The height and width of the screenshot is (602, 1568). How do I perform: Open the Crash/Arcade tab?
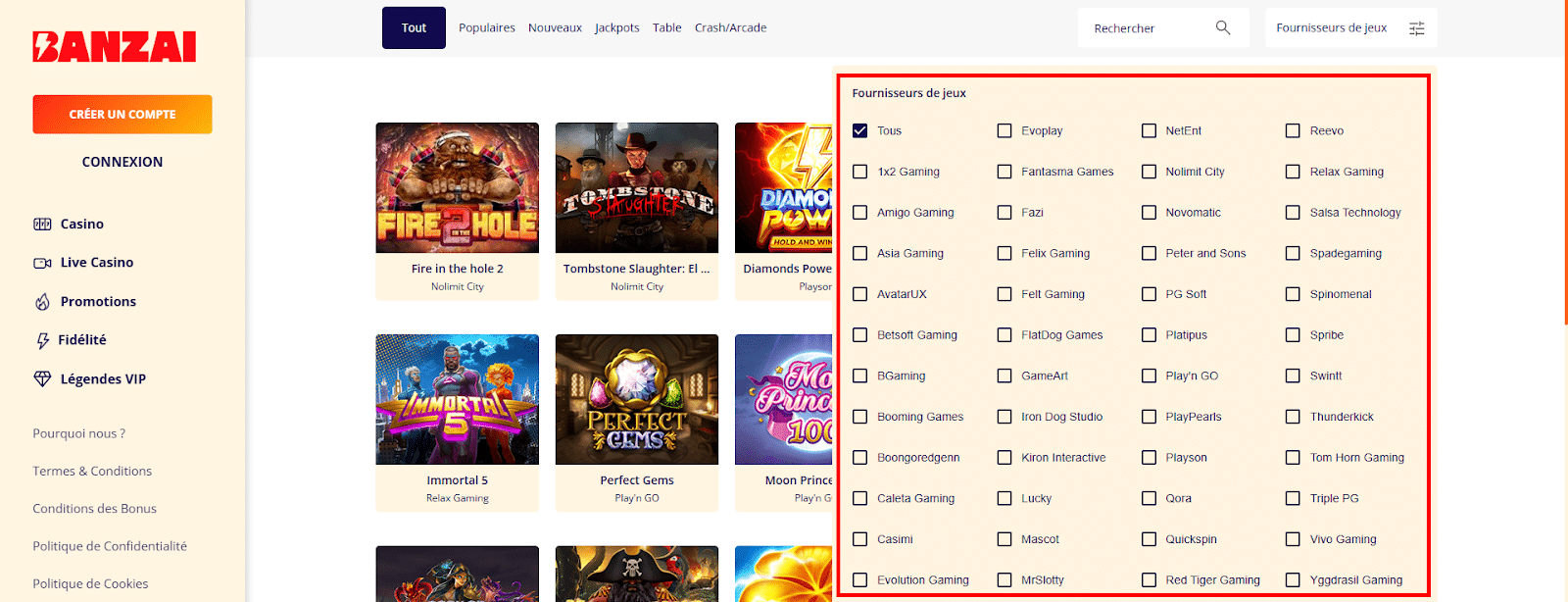(731, 27)
